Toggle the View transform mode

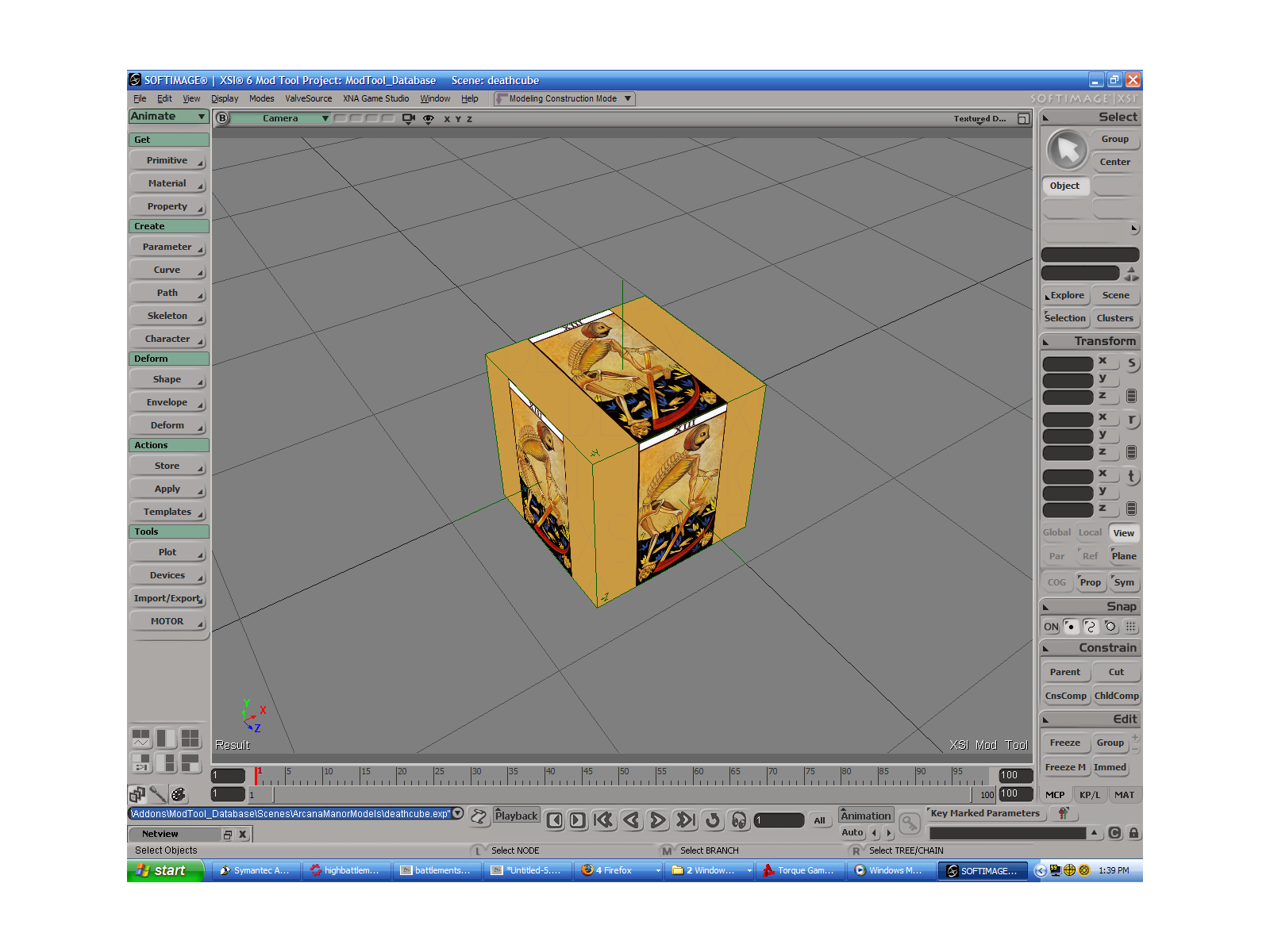(x=1124, y=533)
